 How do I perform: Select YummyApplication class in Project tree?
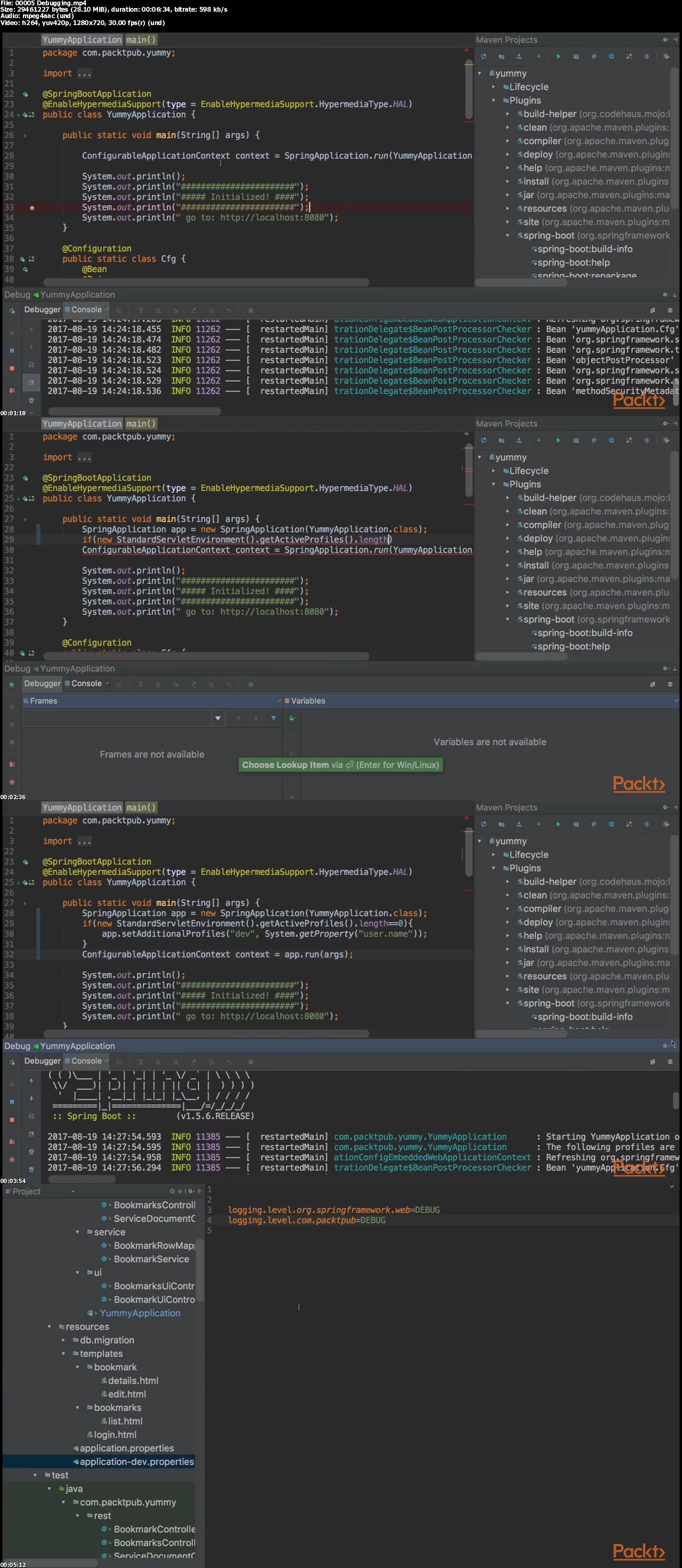point(134,1314)
